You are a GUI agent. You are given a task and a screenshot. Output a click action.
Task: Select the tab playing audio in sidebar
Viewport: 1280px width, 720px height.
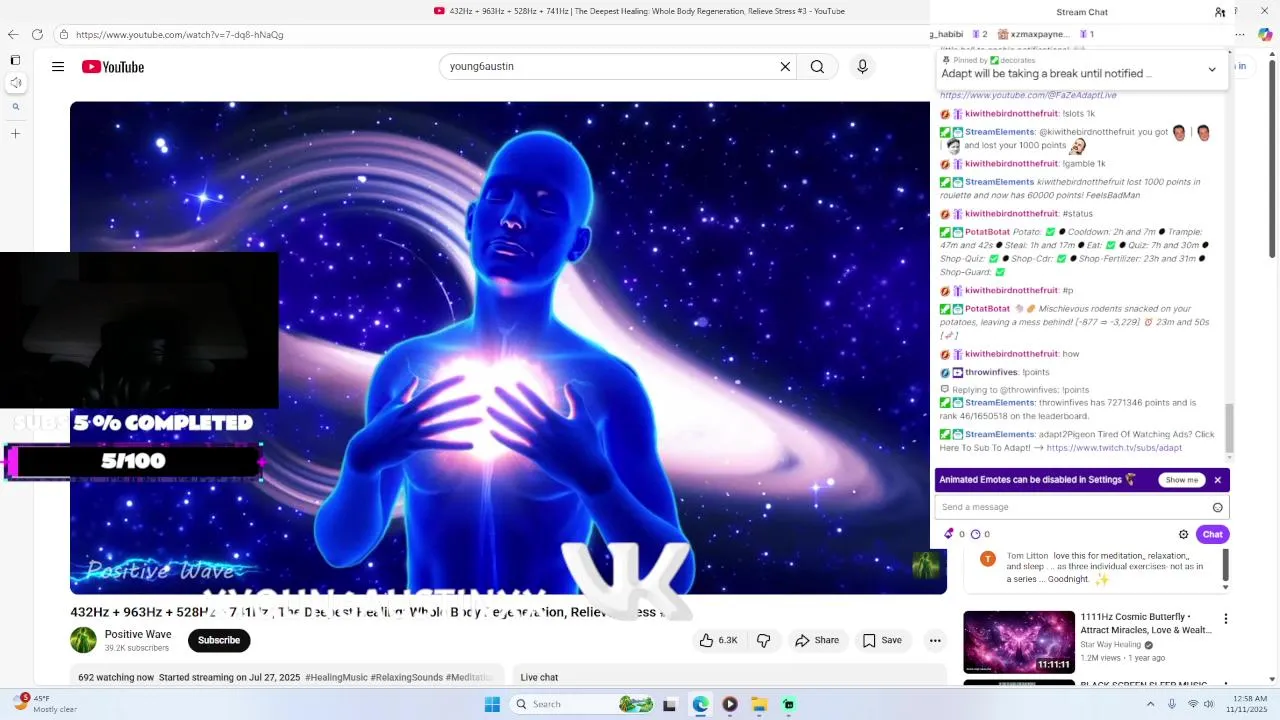[x=15, y=83]
